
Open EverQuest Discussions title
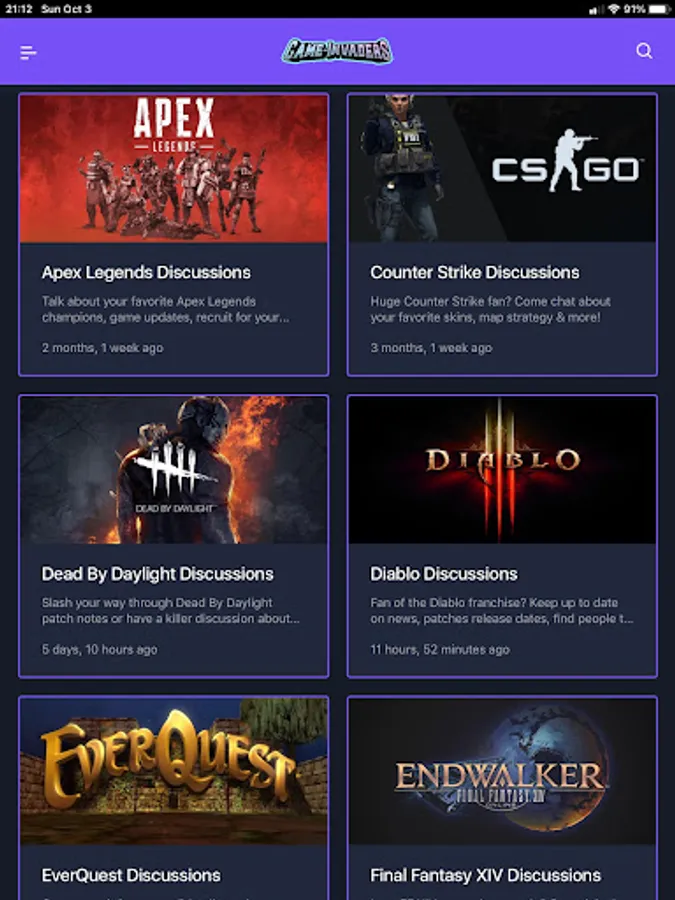(x=131, y=875)
